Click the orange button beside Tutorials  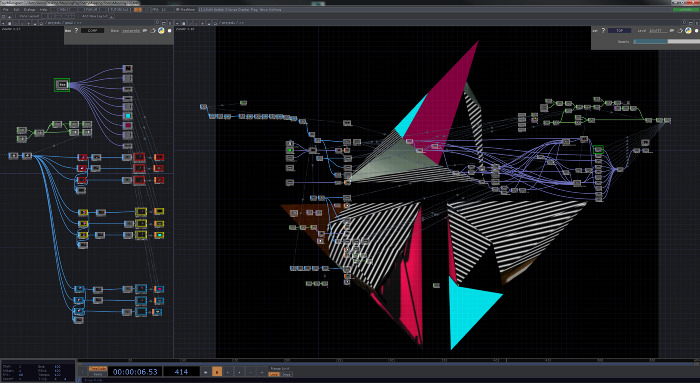138,9
